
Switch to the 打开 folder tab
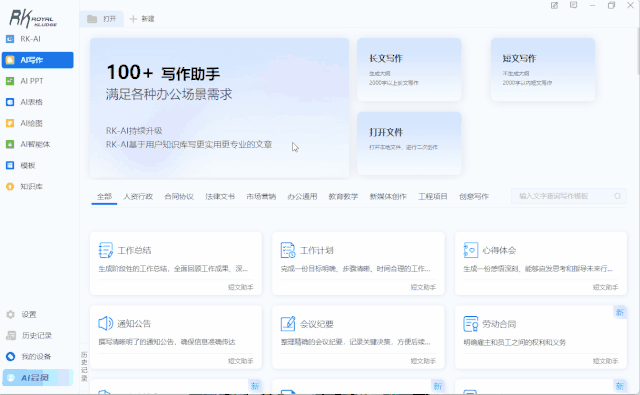[102, 19]
